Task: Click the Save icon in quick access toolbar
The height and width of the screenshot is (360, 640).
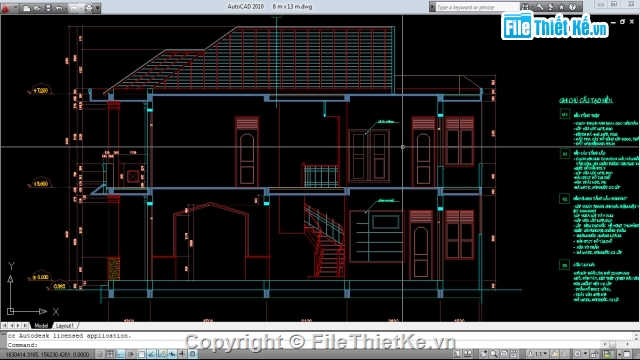Action: pos(48,8)
